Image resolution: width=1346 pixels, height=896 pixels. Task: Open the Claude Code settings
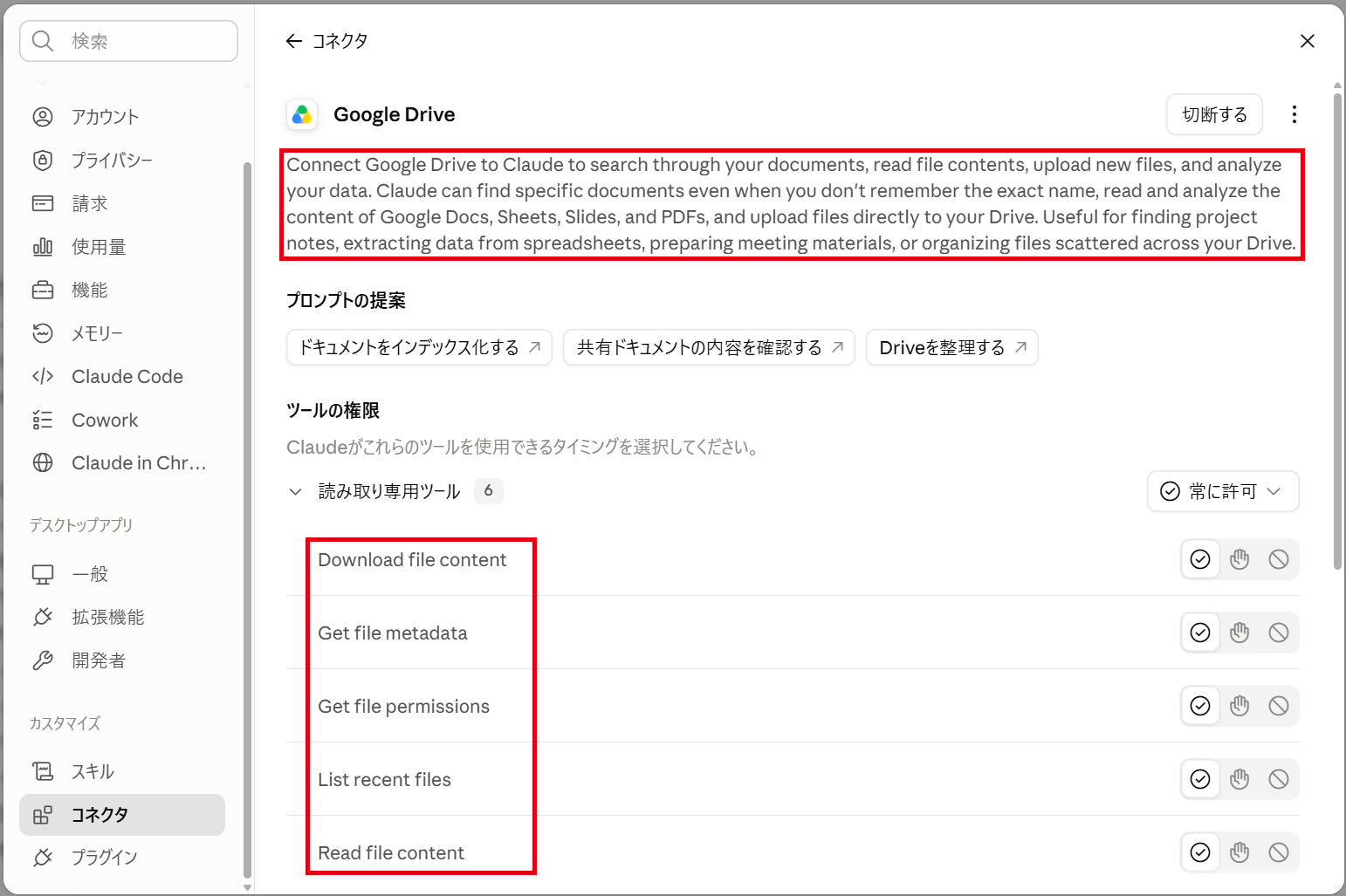point(122,376)
